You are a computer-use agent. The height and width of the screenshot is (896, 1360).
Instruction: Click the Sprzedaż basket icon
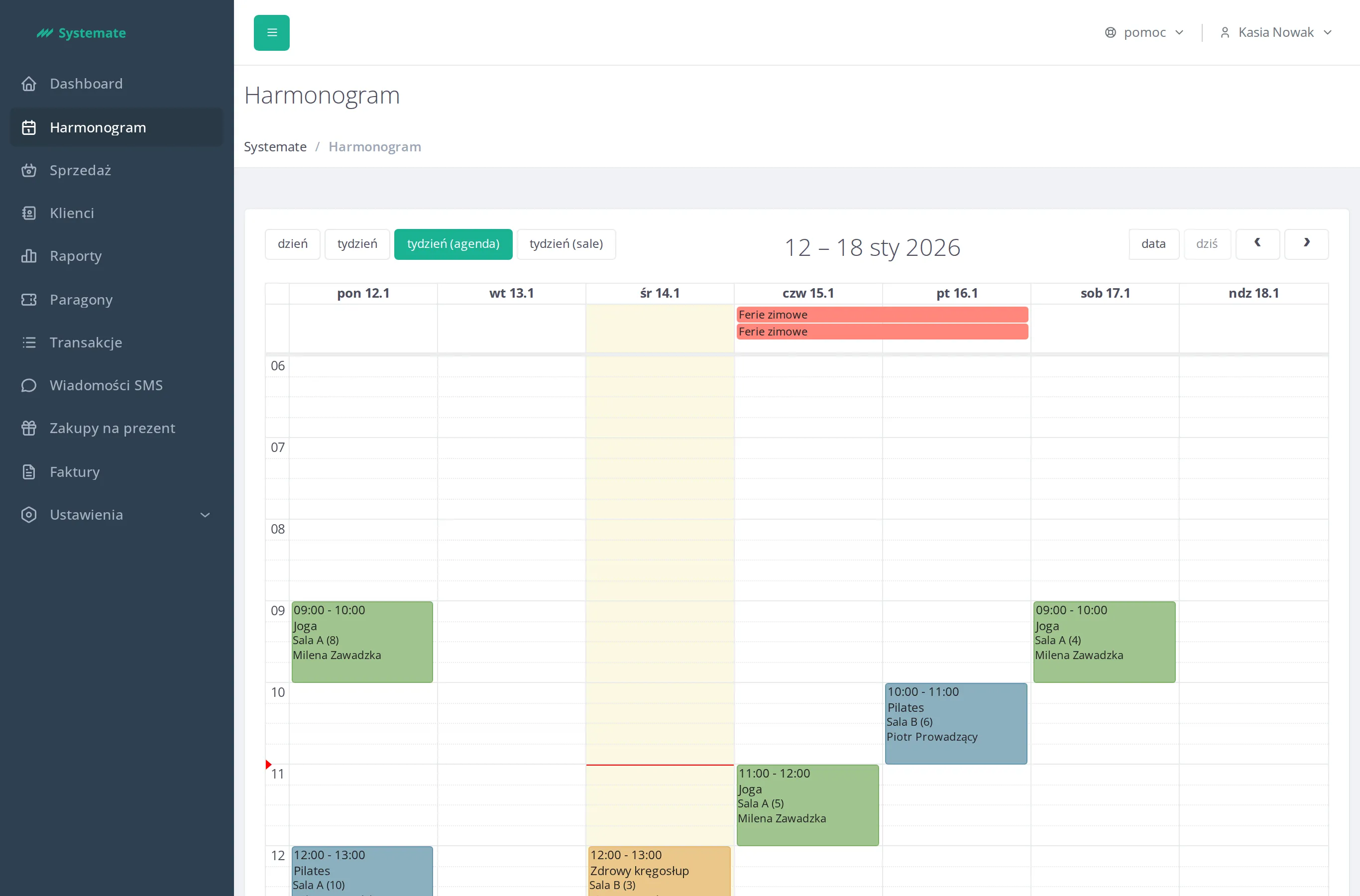click(x=28, y=170)
